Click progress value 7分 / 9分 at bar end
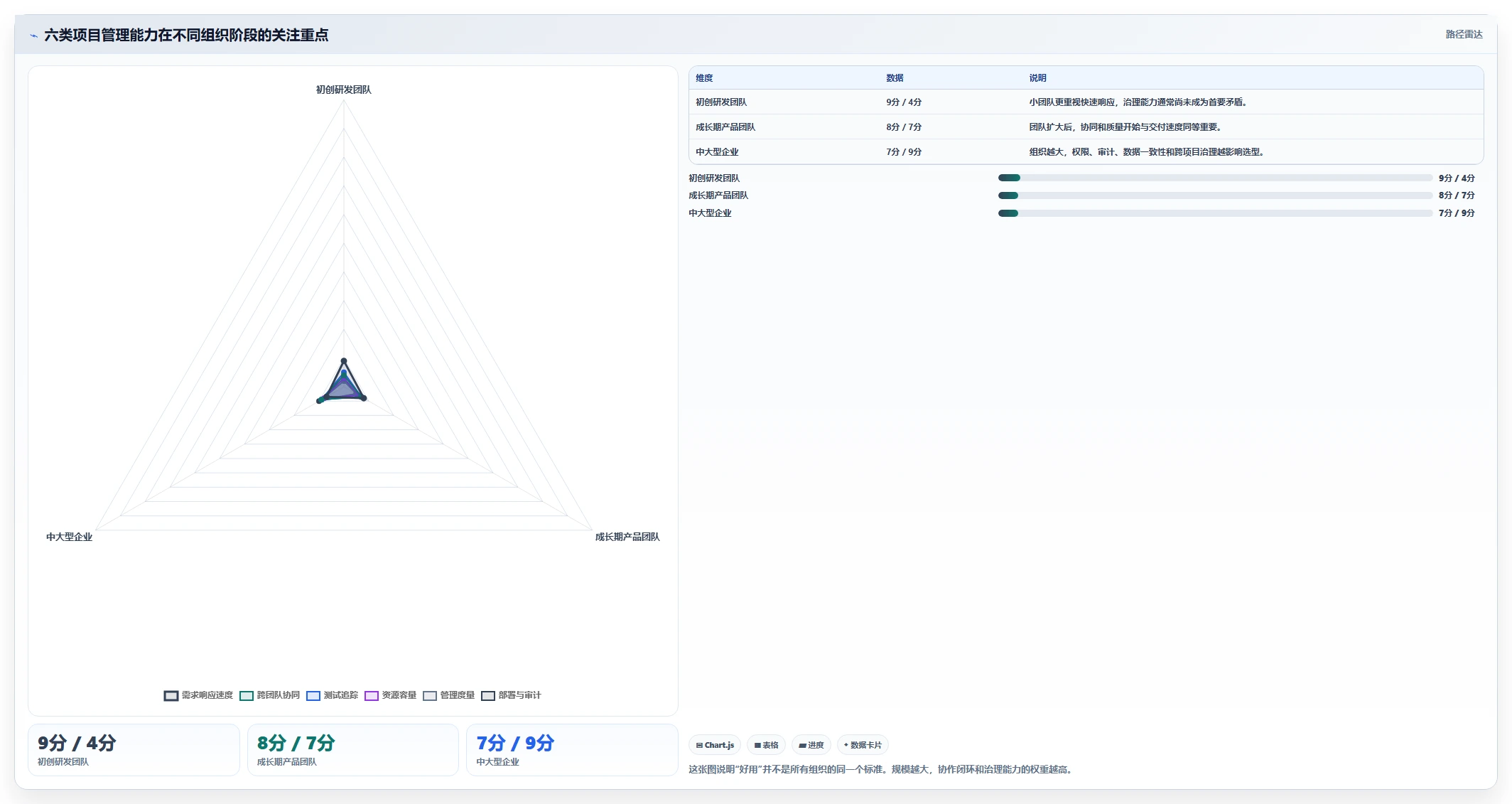Image resolution: width=1512 pixels, height=804 pixels. click(x=1457, y=213)
